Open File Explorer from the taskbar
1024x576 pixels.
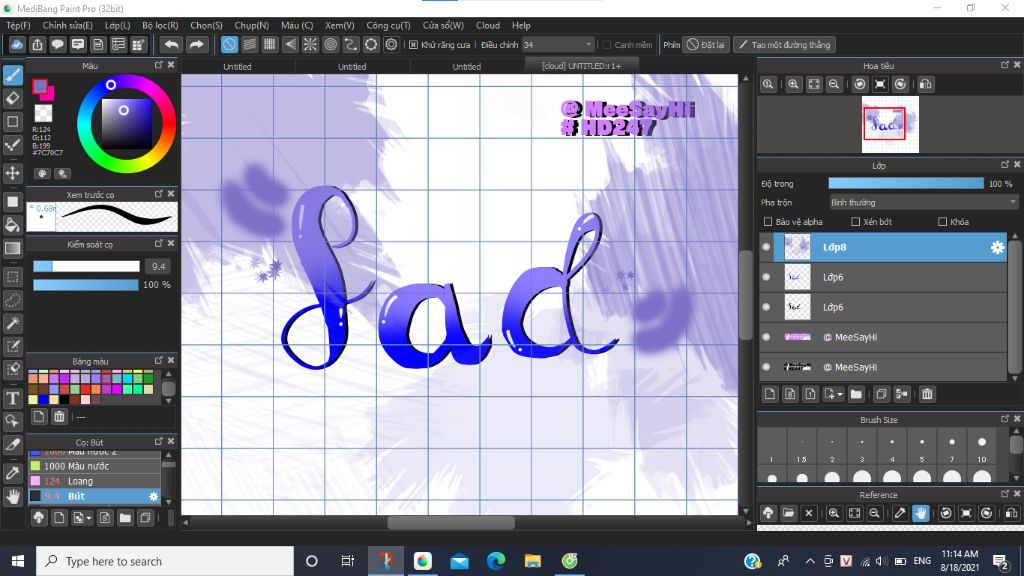point(532,561)
